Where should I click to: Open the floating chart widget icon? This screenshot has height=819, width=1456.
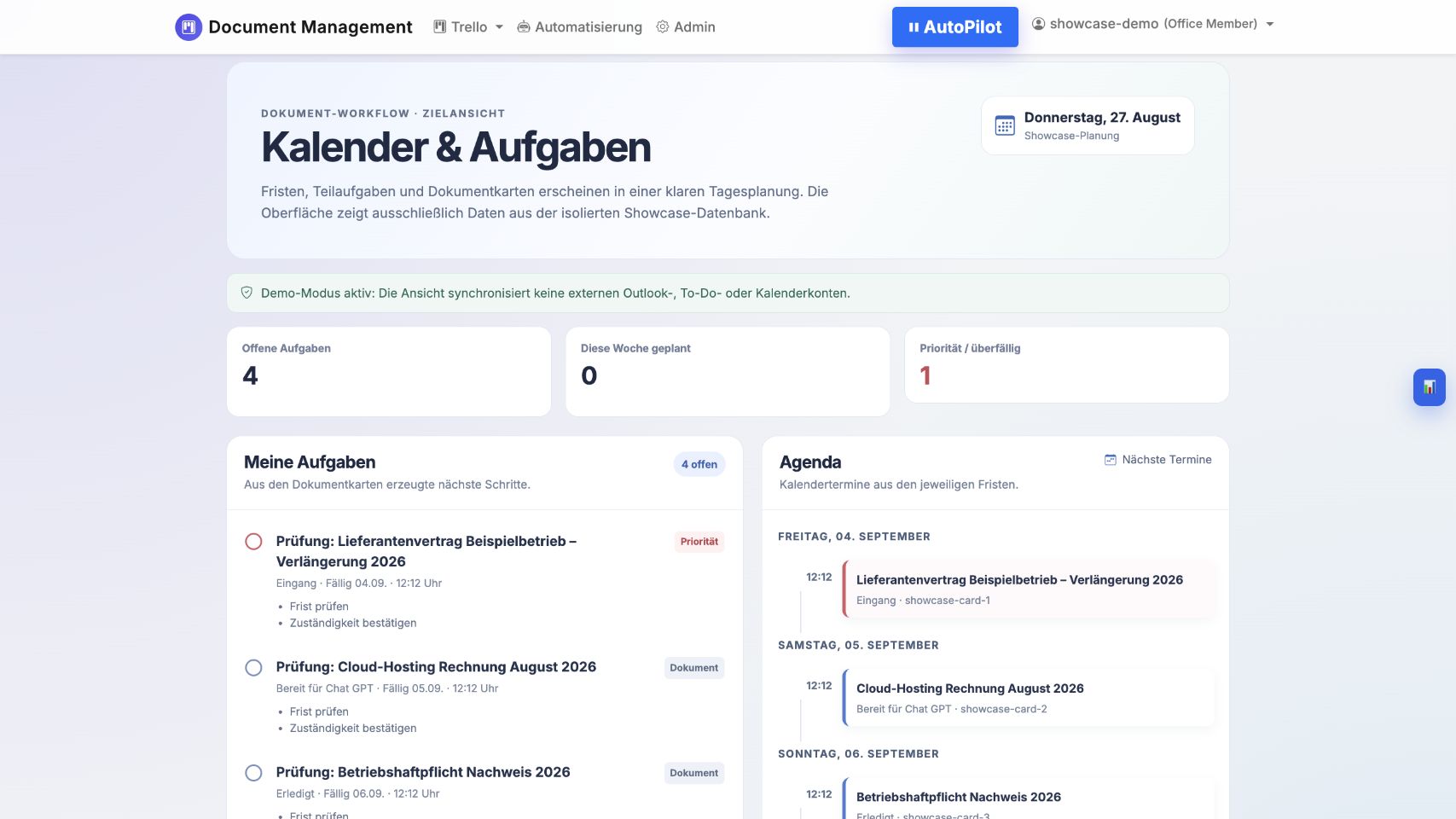coord(1430,387)
